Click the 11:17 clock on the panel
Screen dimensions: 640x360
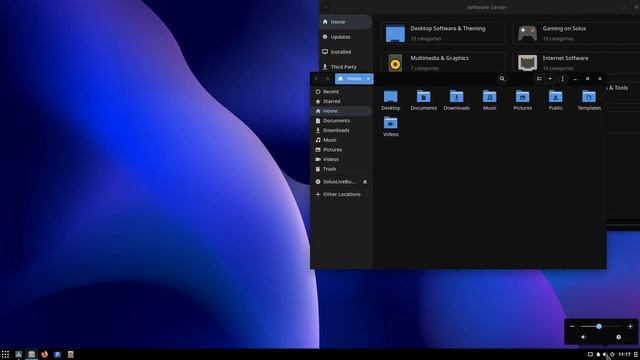624,355
